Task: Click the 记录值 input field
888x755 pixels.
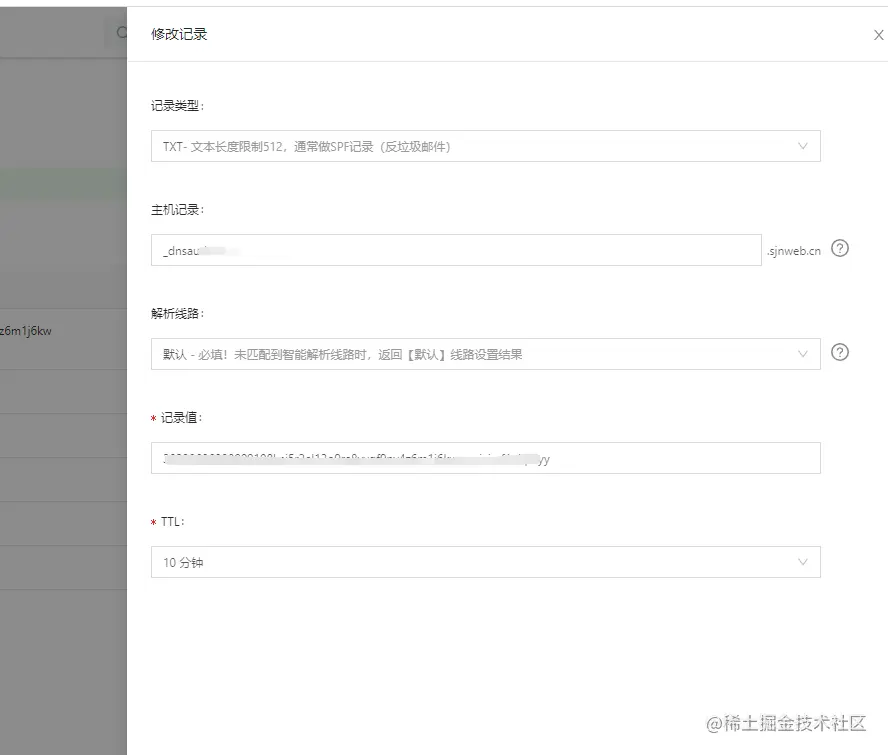Action: pos(485,458)
